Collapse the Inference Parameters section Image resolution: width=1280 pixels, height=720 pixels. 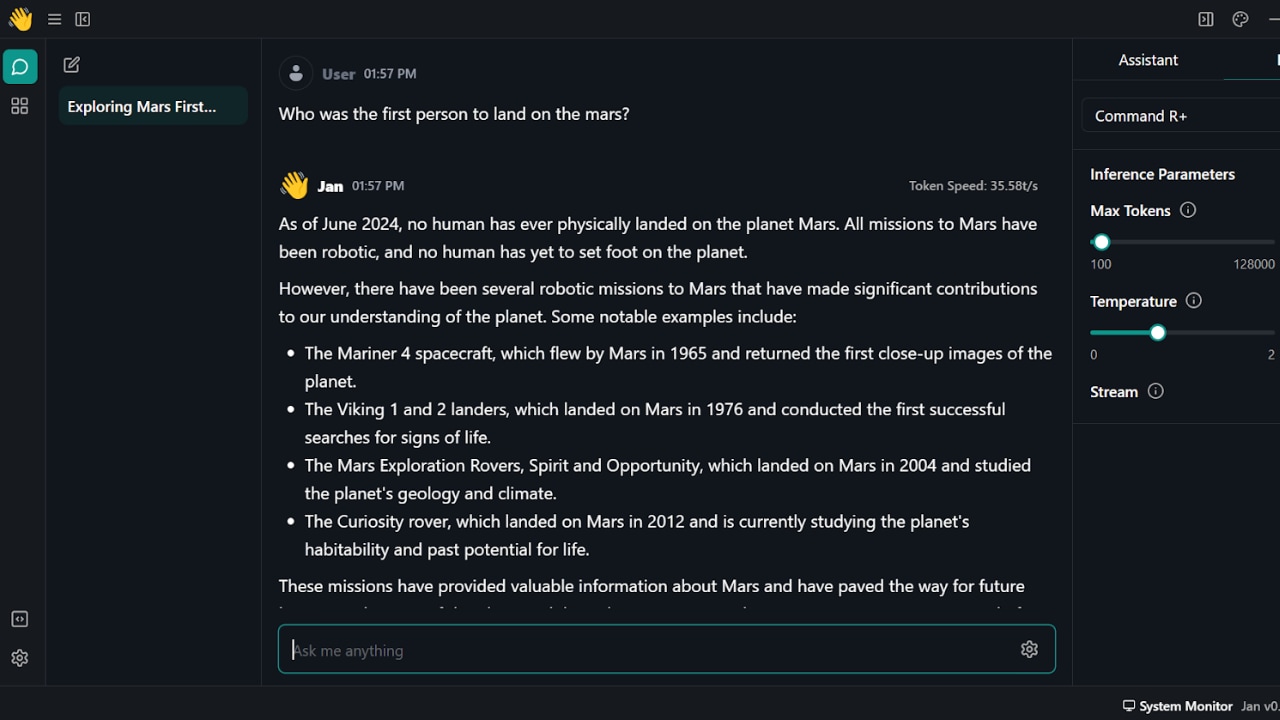pos(1162,174)
